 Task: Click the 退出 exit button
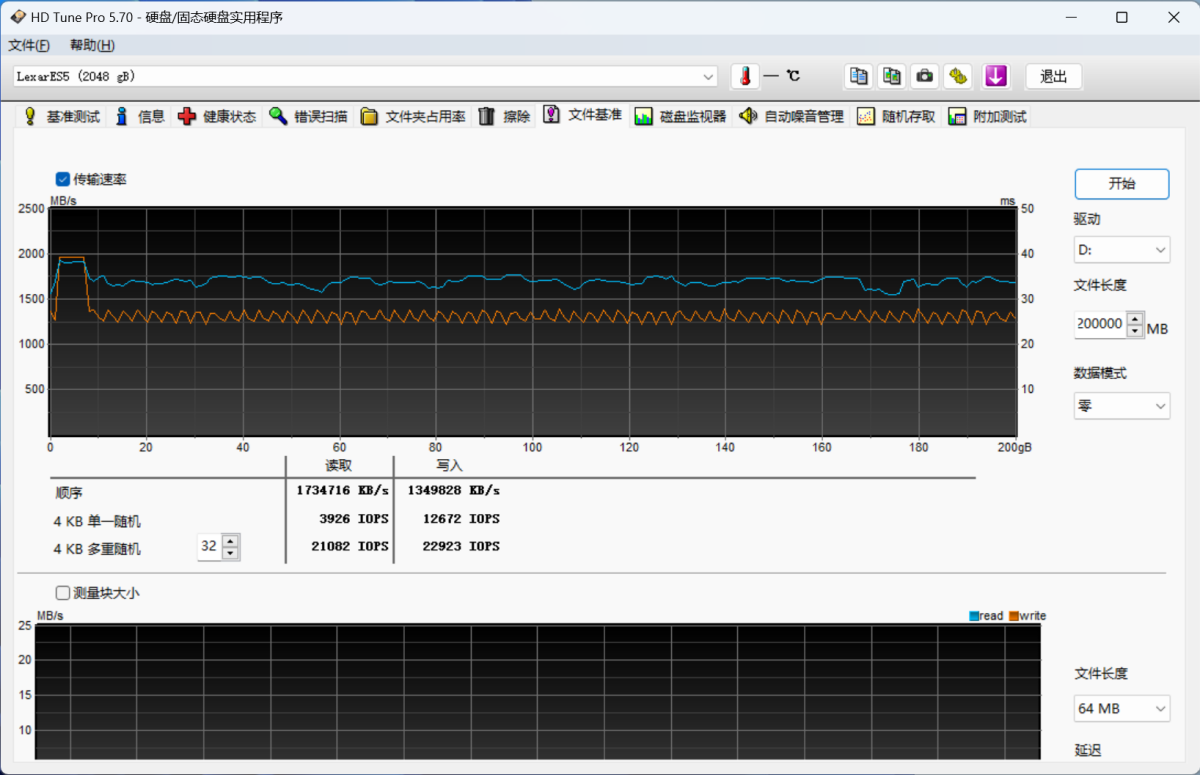tap(1053, 77)
